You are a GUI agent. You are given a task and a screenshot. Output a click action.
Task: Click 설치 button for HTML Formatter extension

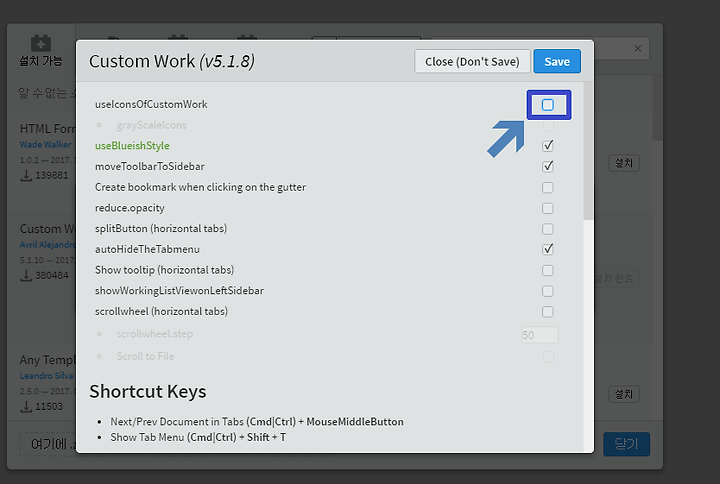click(624, 163)
